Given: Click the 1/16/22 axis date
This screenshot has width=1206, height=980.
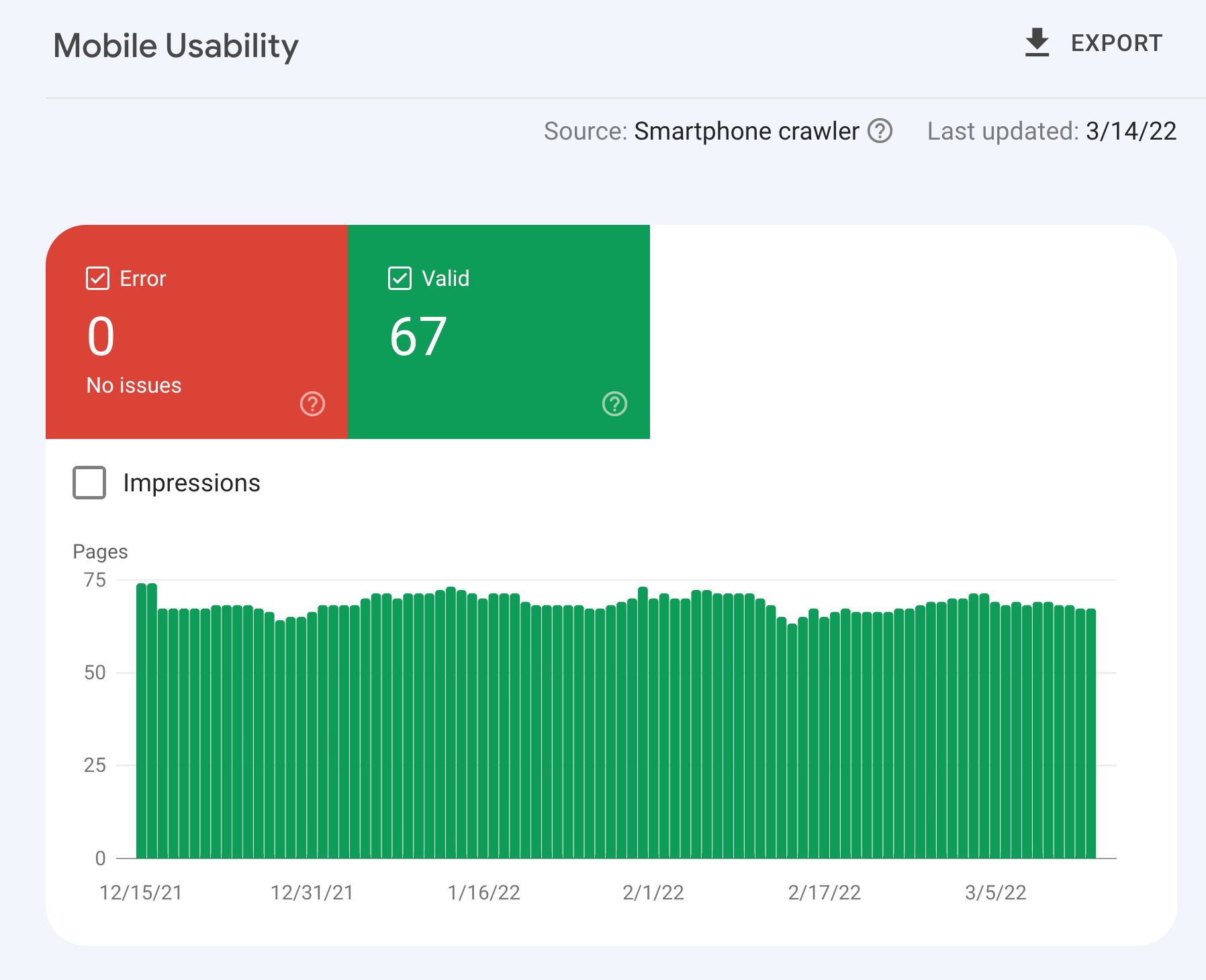Looking at the screenshot, I should point(484,893).
